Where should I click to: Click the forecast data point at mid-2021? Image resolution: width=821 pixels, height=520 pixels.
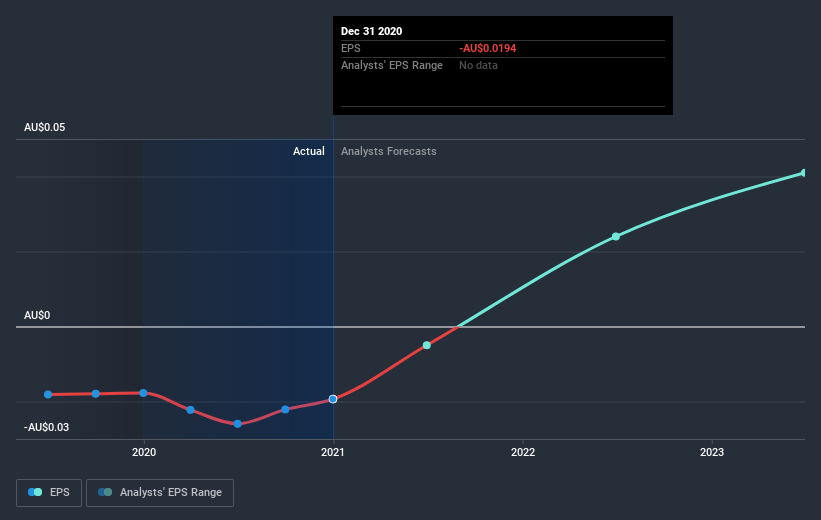click(x=427, y=345)
